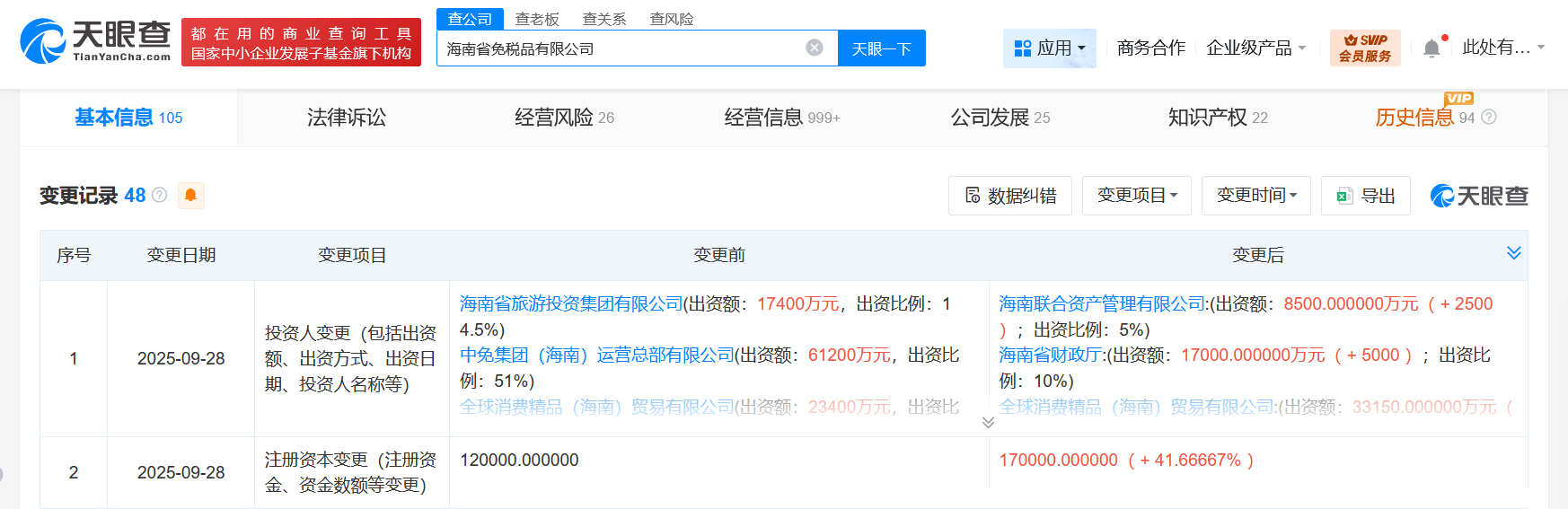Viewport: 1568px width, 509px height.
Task: Click the SVIP member service badge
Action: (x=1365, y=48)
